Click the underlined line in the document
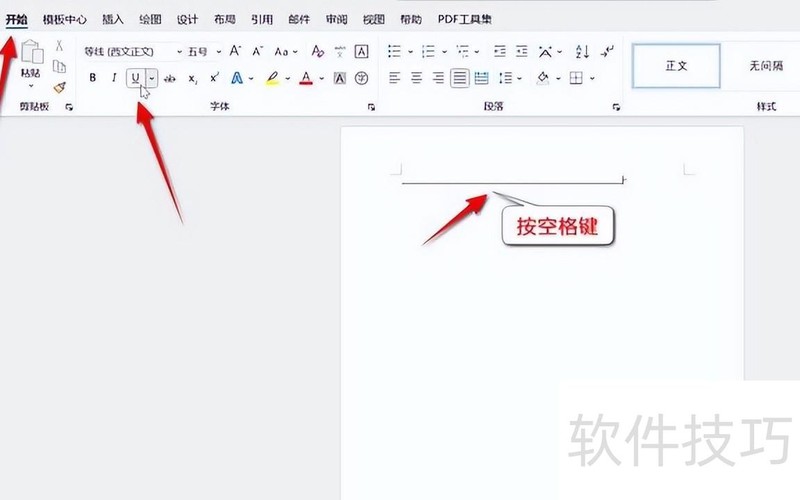The width and height of the screenshot is (800, 500). pos(512,182)
